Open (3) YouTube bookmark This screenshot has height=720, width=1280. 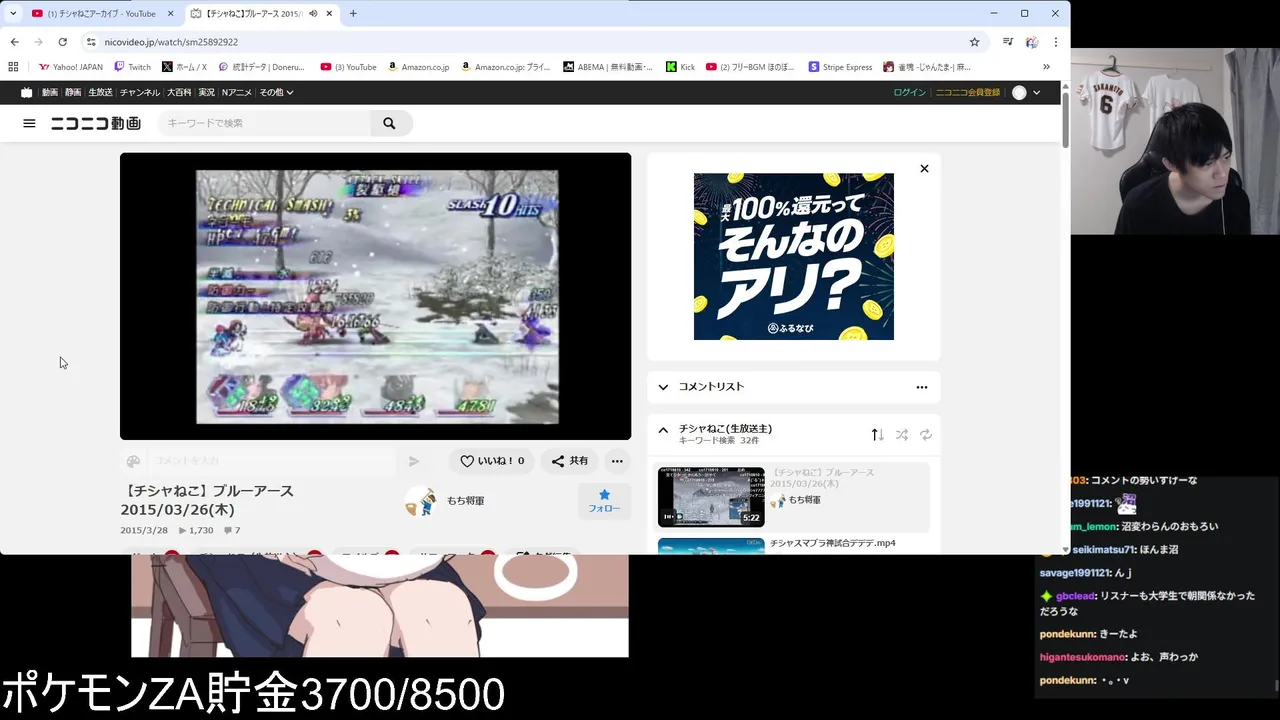348,67
